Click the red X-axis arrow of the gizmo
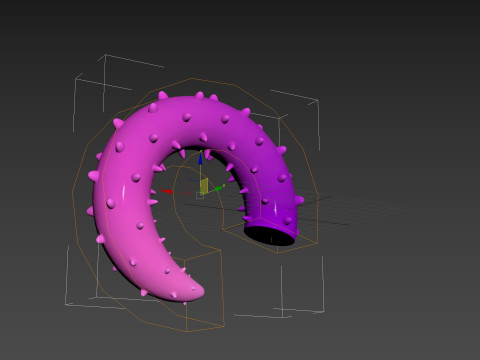The image size is (480, 360). pos(167,191)
